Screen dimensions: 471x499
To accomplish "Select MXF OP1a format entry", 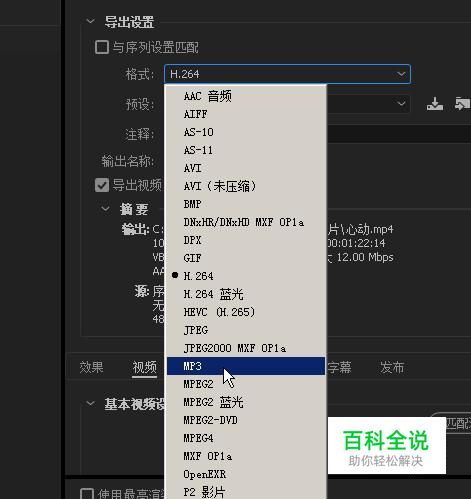I will [x=246, y=456].
